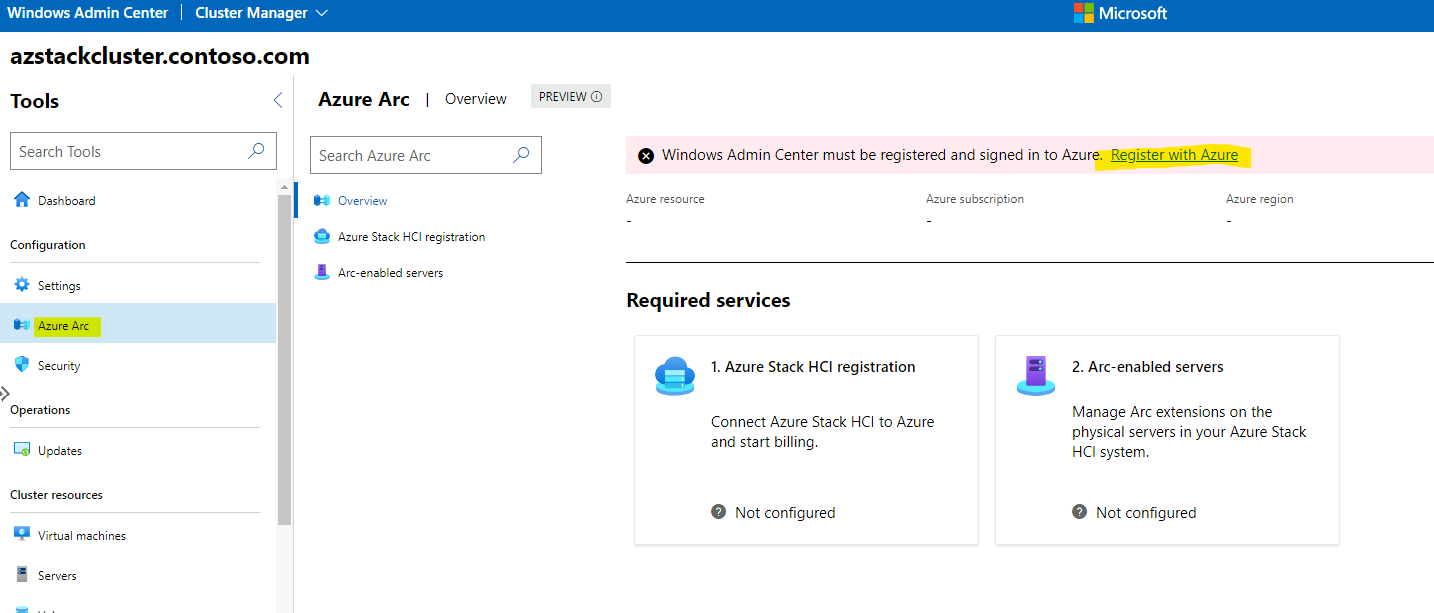The width and height of the screenshot is (1434, 613).
Task: Click 'Connect Azure Stack HCI to Azure' description
Action: click(823, 432)
